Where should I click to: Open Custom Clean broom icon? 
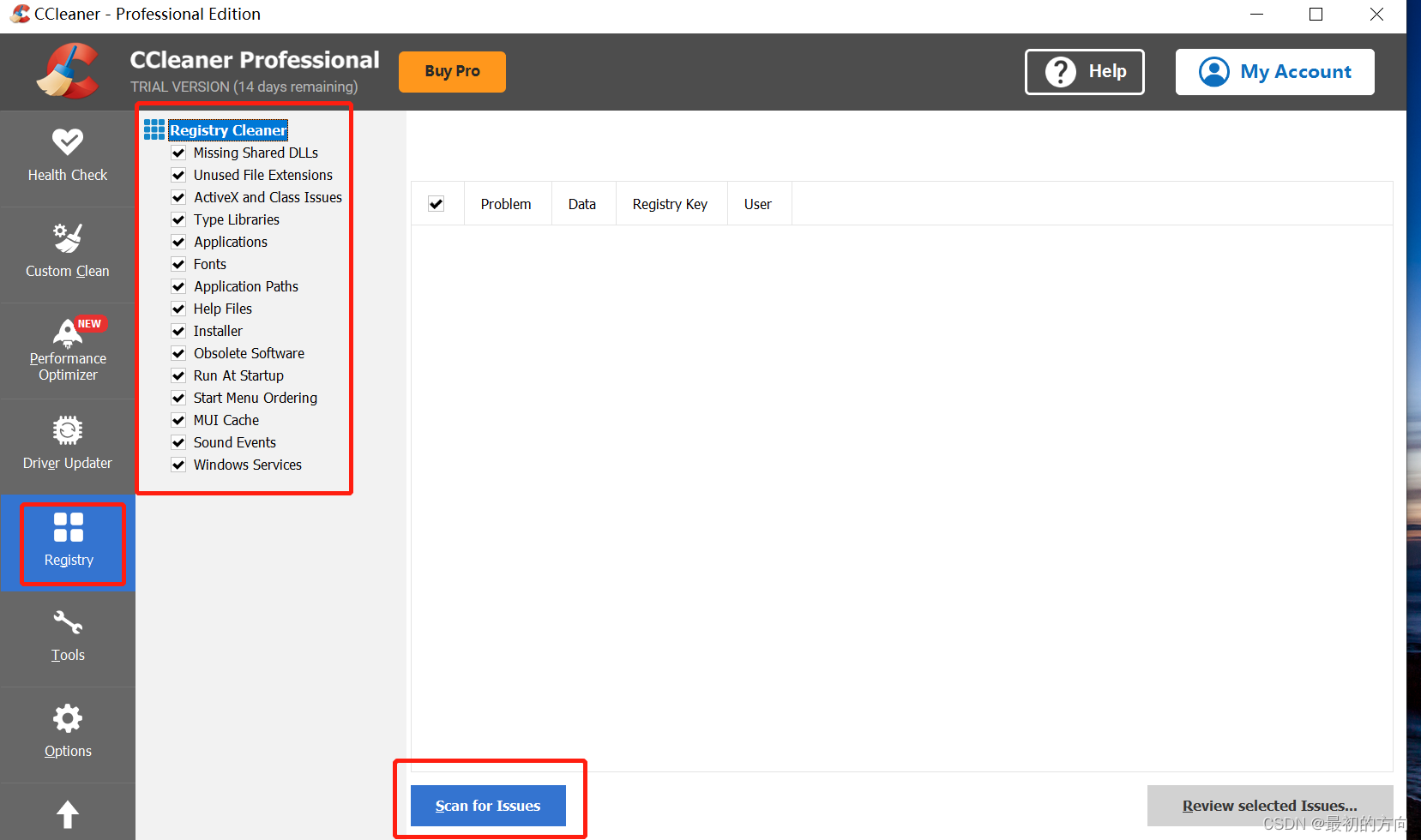click(68, 237)
